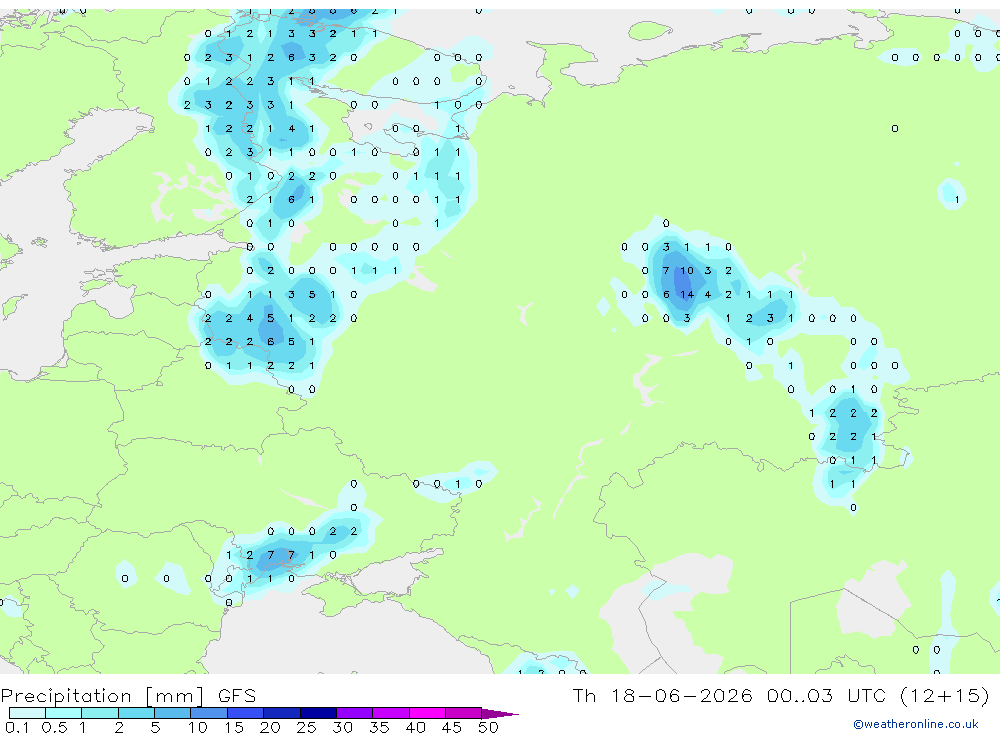Click legend tick label "15"
Image resolution: width=1000 pixels, height=733 pixels.
point(233,727)
